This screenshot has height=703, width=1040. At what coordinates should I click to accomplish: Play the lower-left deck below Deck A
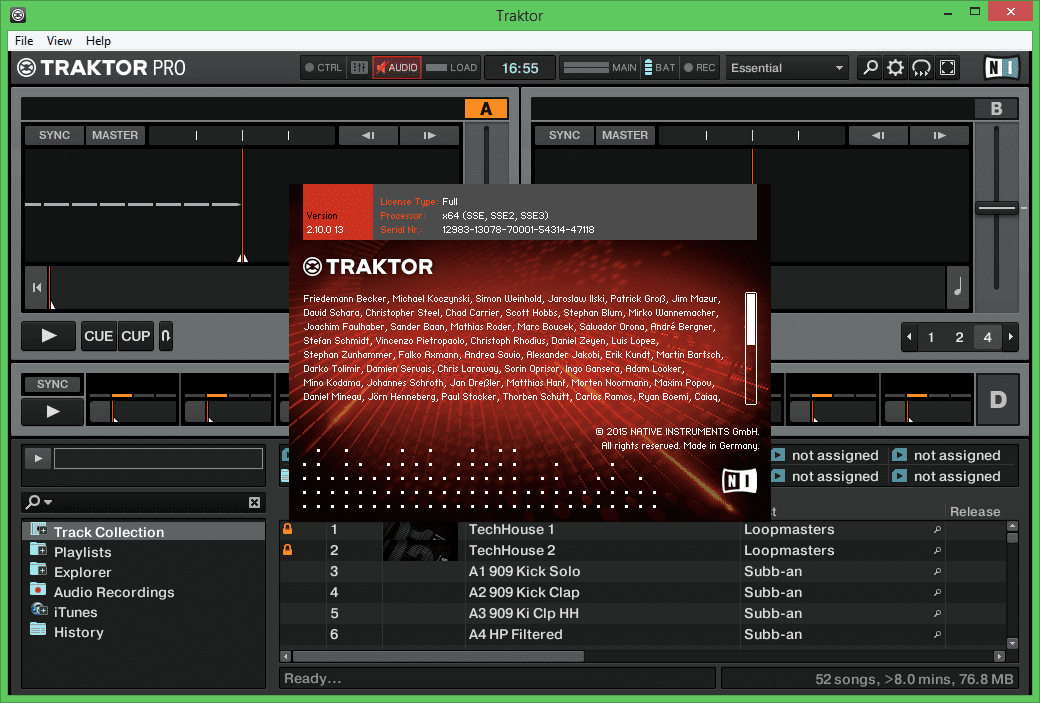(52, 412)
